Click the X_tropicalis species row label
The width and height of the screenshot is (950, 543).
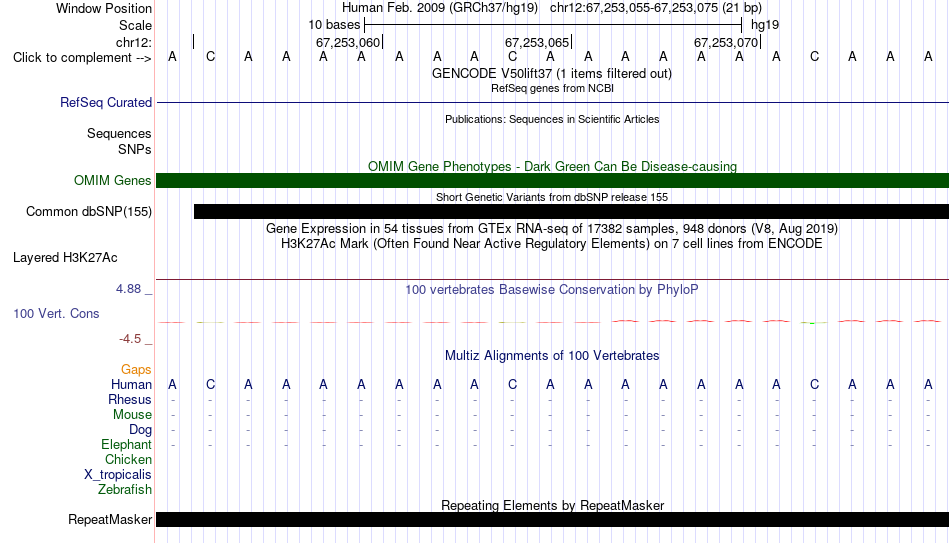(118, 475)
